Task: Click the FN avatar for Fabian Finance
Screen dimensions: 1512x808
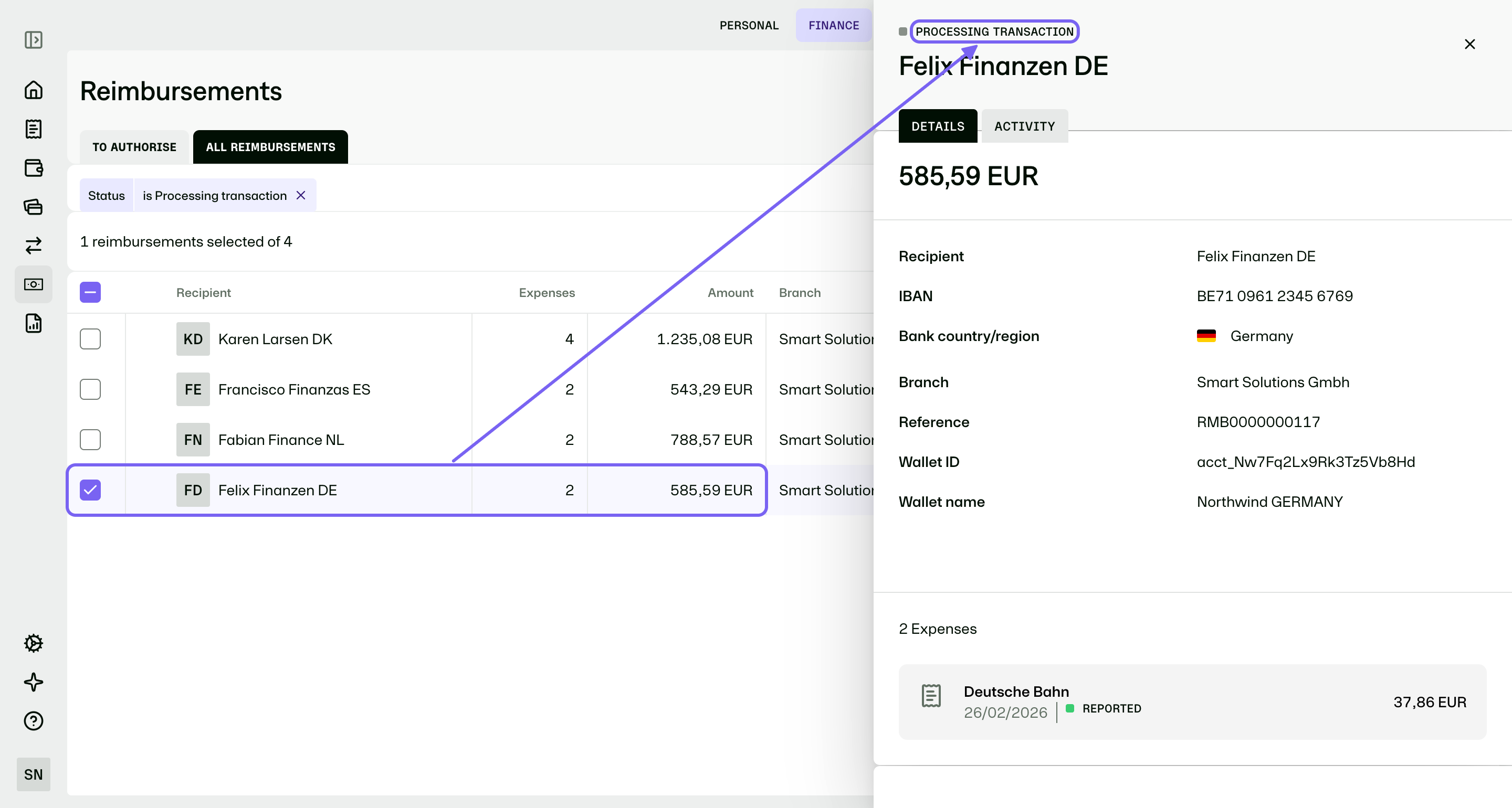Action: click(x=193, y=440)
